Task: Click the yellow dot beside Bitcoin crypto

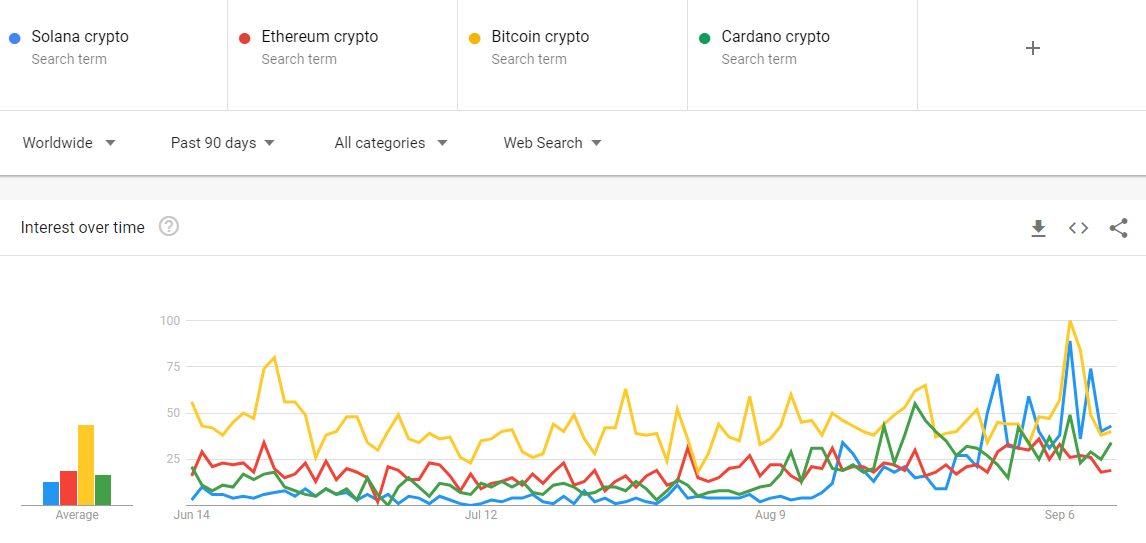Action: point(474,38)
